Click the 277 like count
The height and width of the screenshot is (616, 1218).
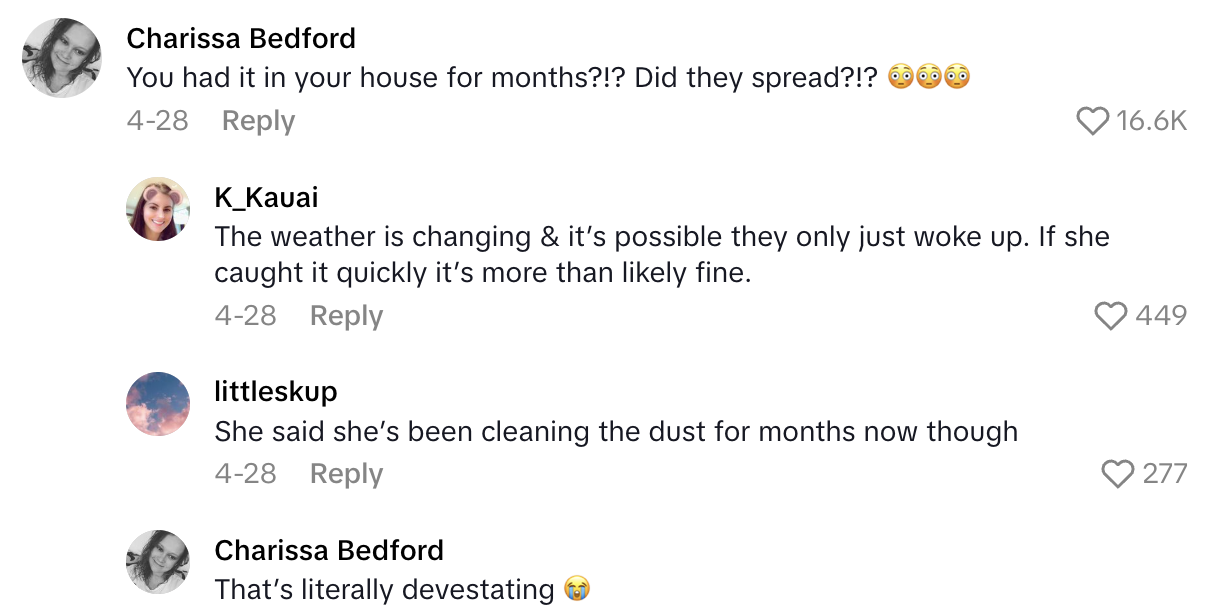[x=1164, y=474]
